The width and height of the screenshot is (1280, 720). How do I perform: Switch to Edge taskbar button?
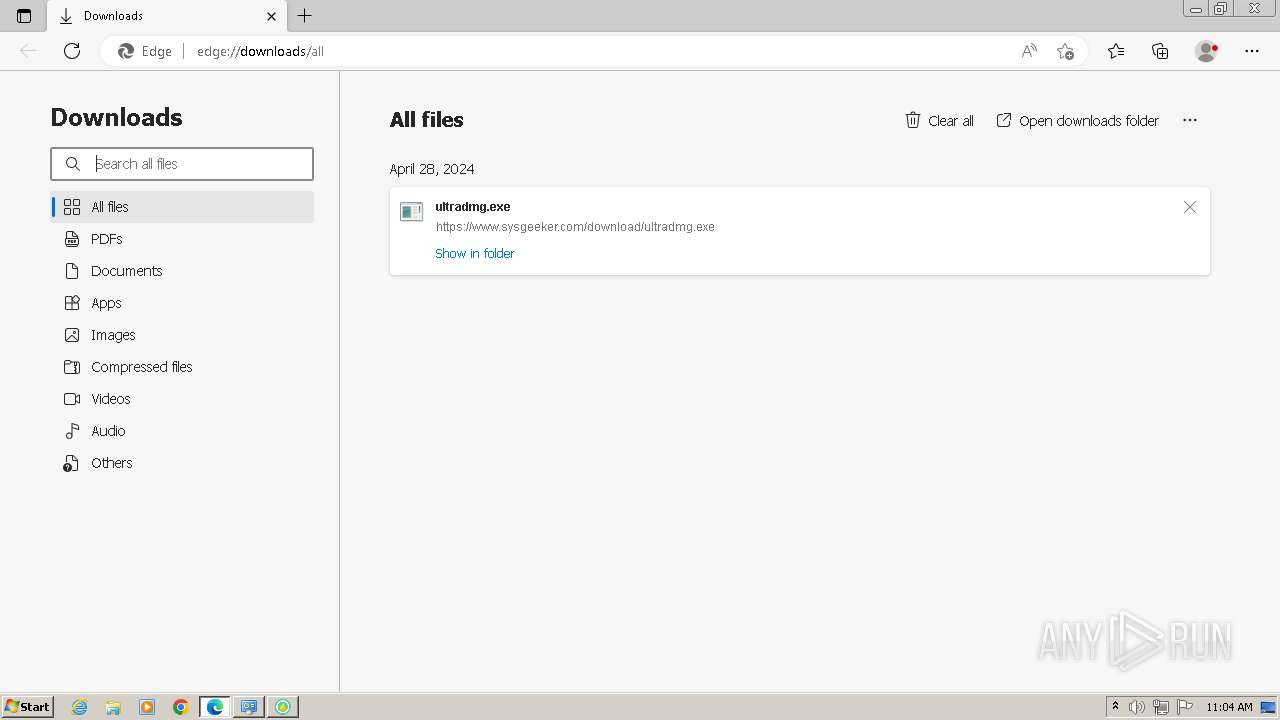click(215, 707)
